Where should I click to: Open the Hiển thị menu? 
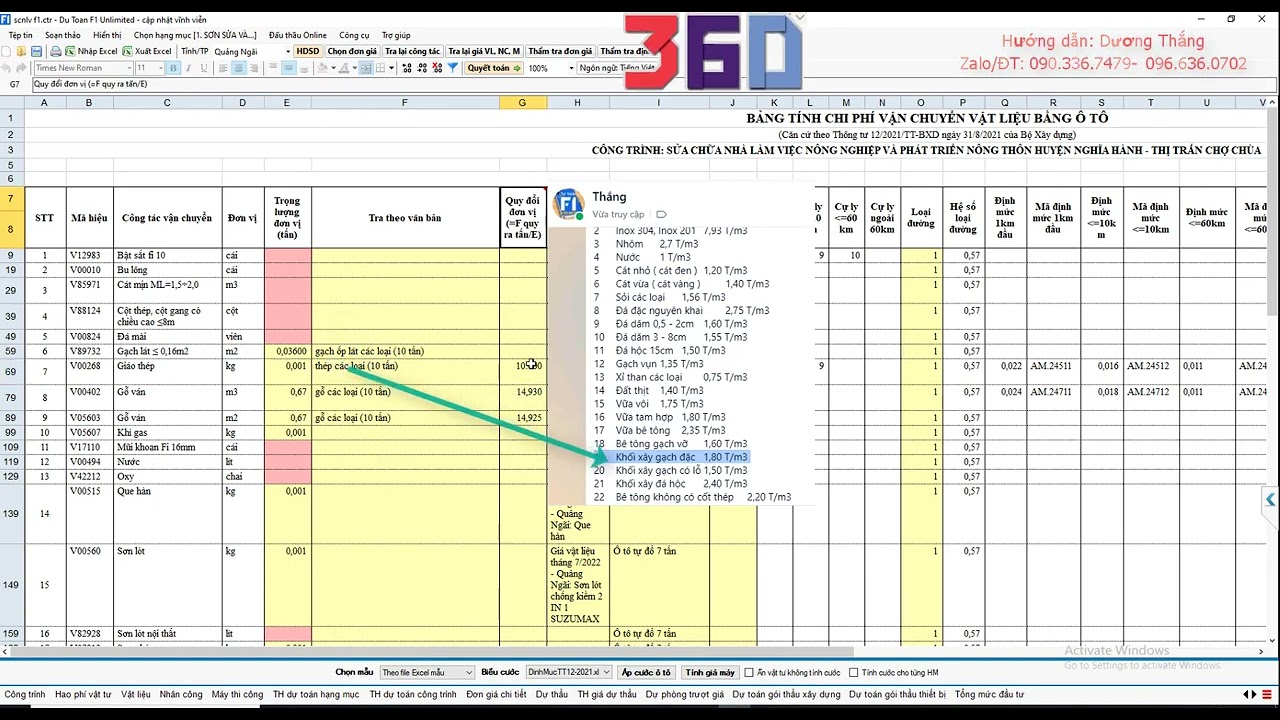coord(107,35)
